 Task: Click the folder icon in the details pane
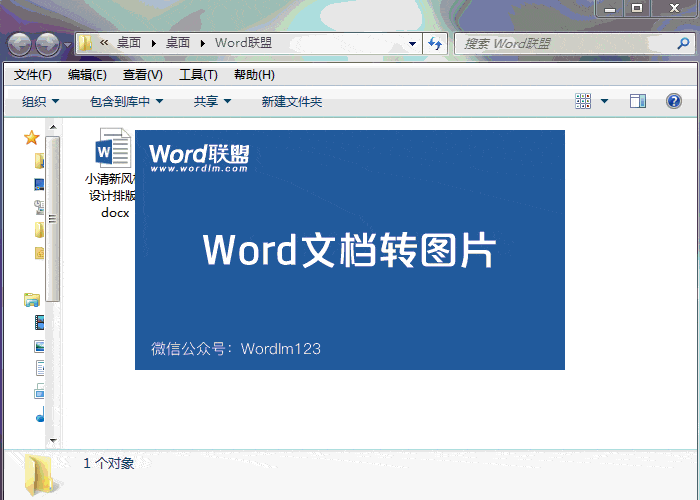(40, 475)
